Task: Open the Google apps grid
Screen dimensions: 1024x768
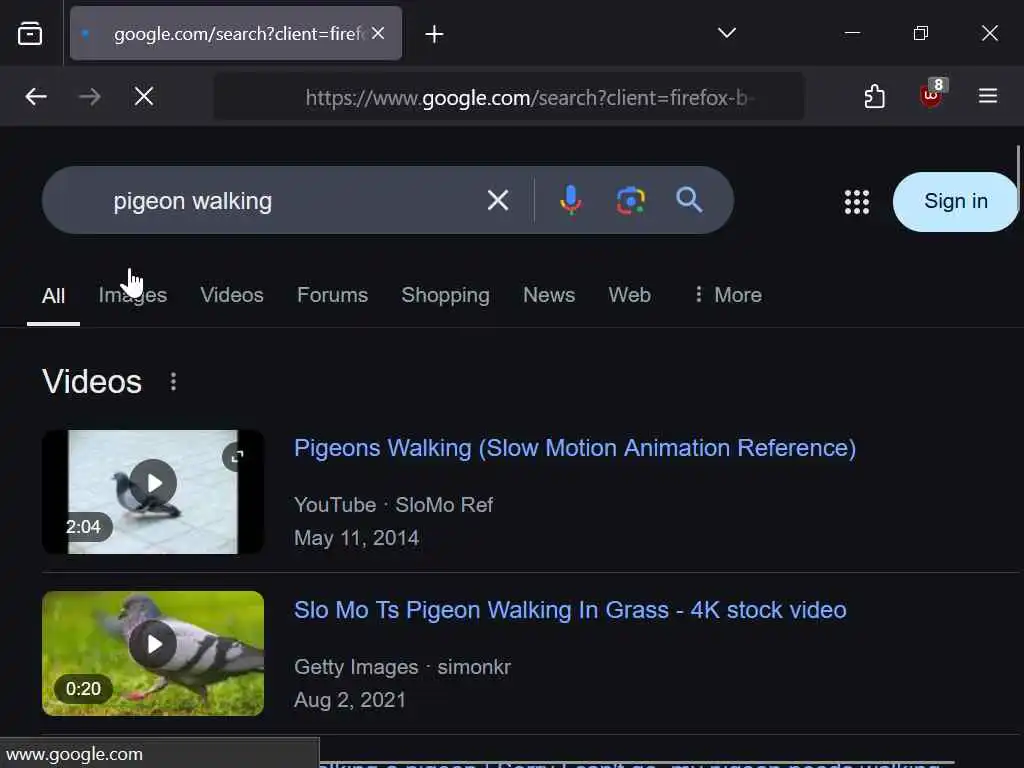Action: point(857,202)
